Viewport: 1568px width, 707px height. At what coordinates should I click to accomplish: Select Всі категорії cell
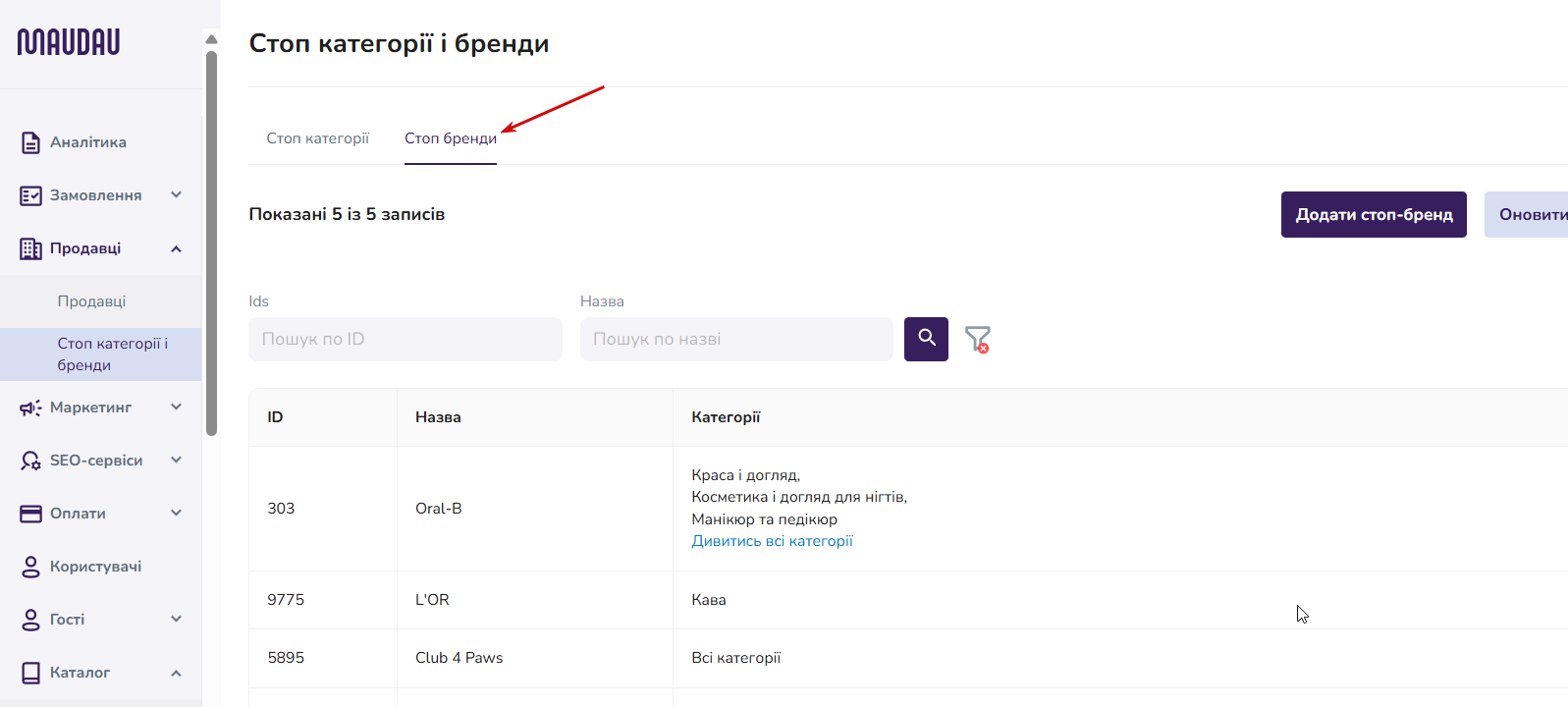tap(736, 658)
